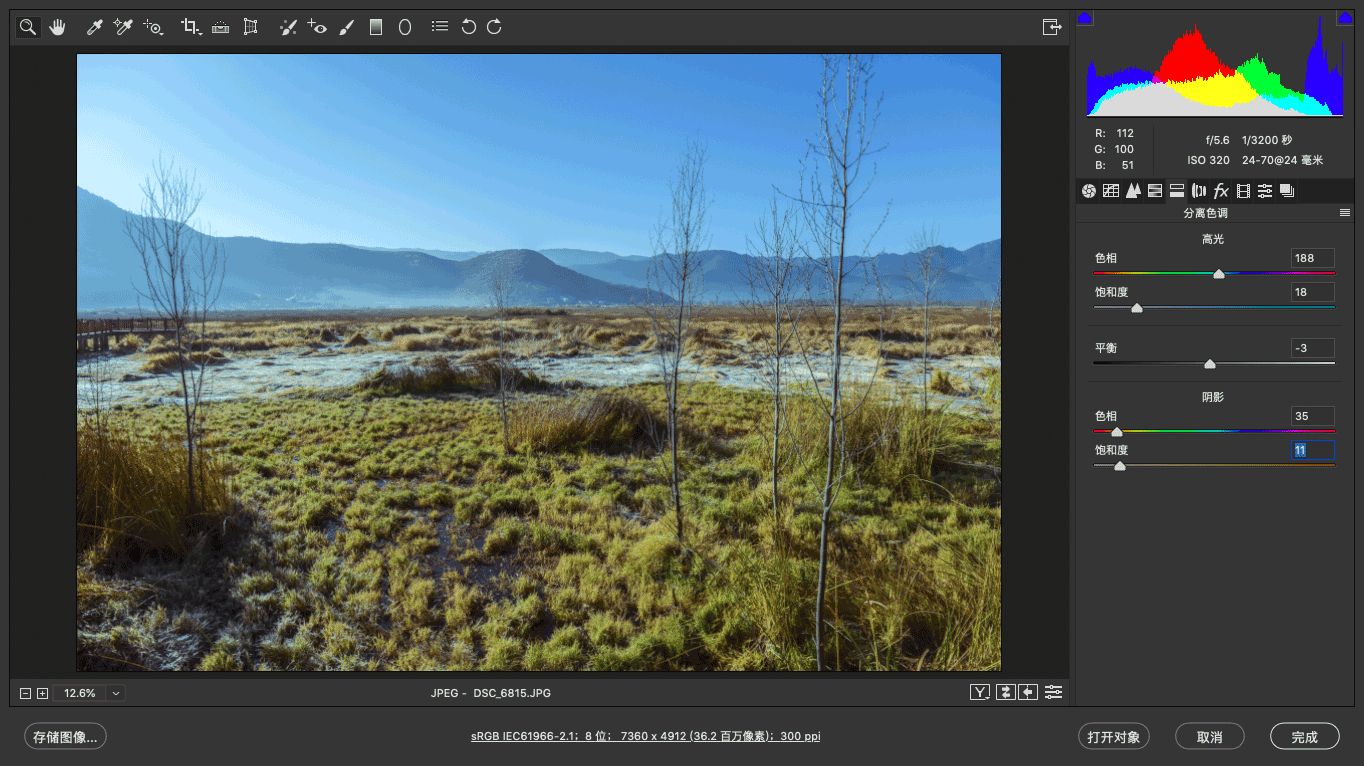This screenshot has width=1364, height=766.
Task: Toggle highlight clipping warning in histogram
Action: [1344, 18]
